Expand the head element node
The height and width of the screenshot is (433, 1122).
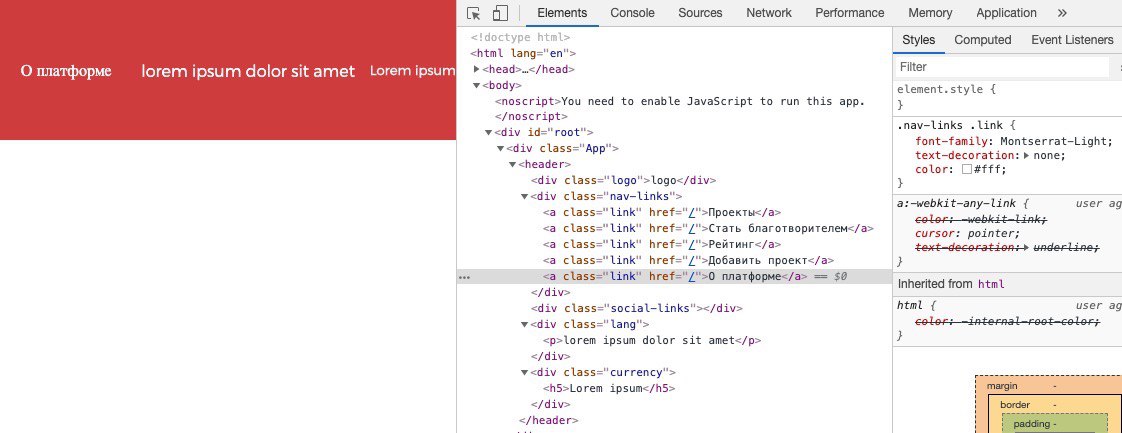(x=477, y=69)
